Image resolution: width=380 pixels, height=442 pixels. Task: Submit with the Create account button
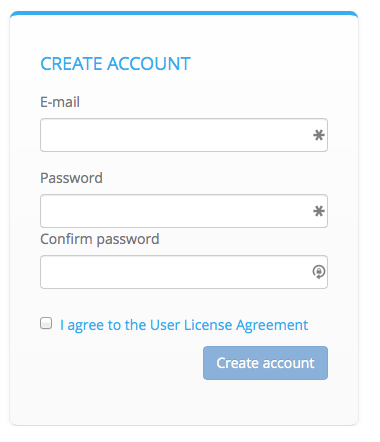(265, 363)
